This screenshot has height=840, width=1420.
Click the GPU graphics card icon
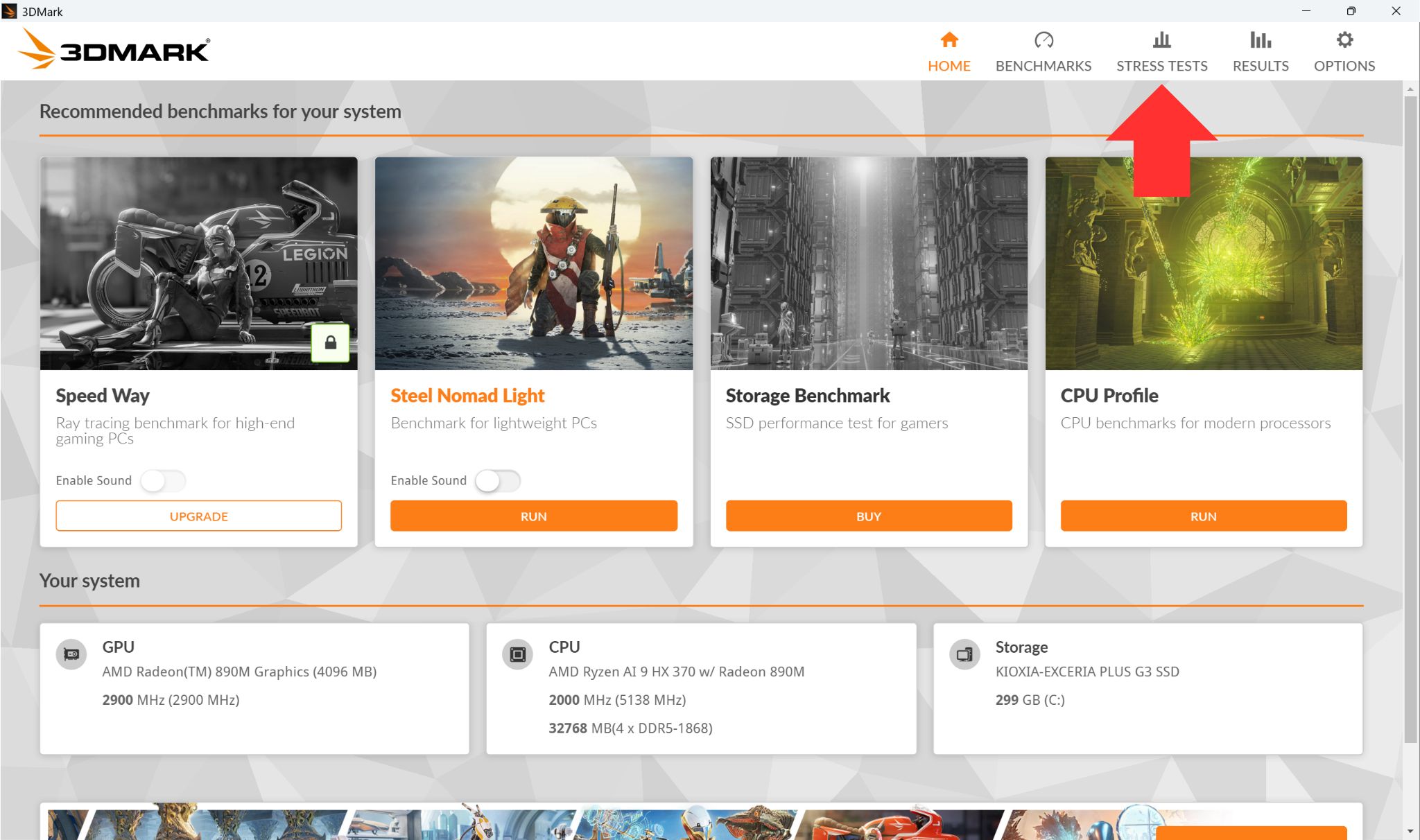point(71,654)
